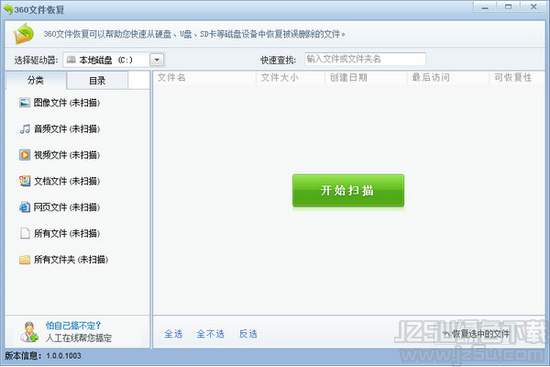The height and width of the screenshot is (367, 550).
Task: Switch to the 分类 tab
Action: pyautogui.click(x=35, y=80)
